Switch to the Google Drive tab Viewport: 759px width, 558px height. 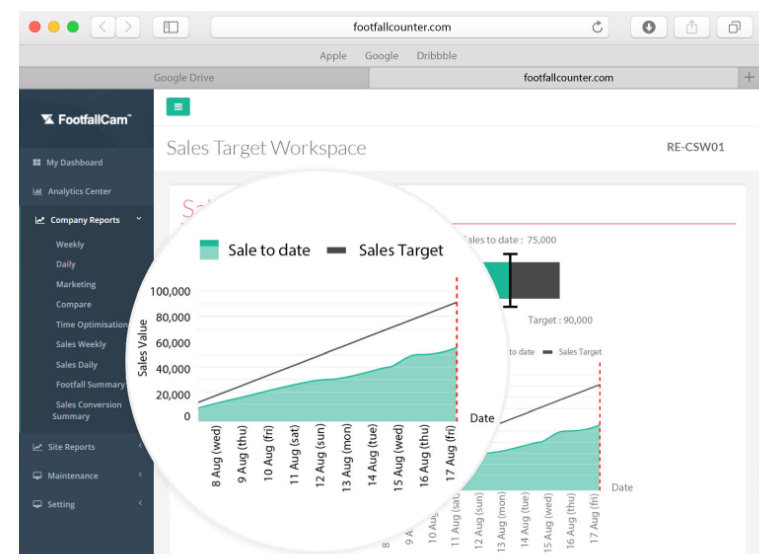[183, 77]
